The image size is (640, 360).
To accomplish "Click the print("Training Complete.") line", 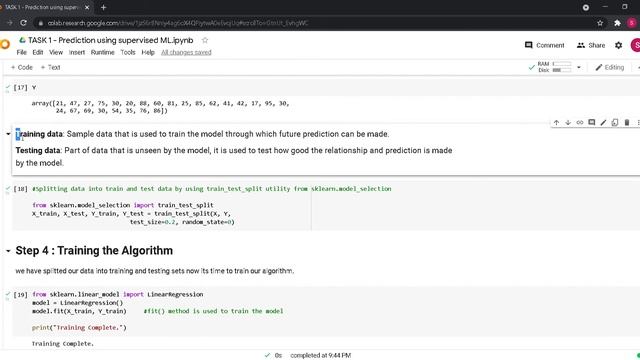I will [79, 327].
